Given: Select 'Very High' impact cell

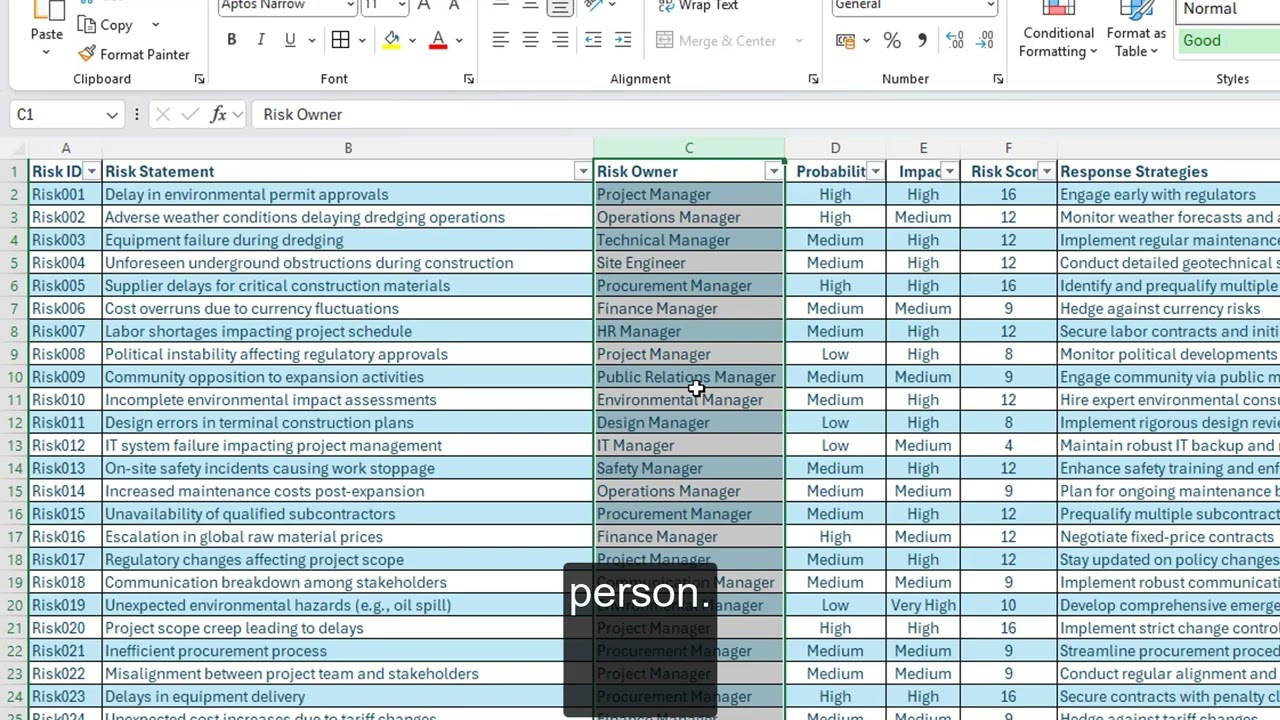Looking at the screenshot, I should (923, 605).
